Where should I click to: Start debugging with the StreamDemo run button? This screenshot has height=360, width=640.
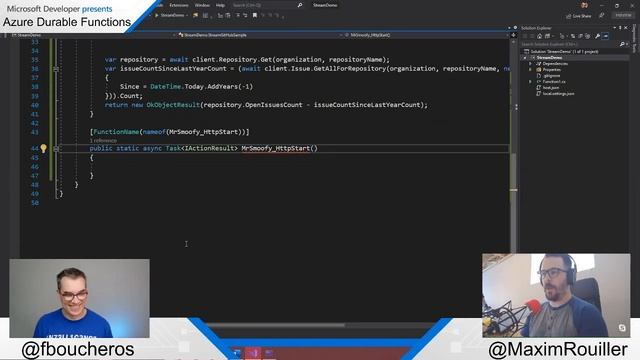[x=169, y=16]
